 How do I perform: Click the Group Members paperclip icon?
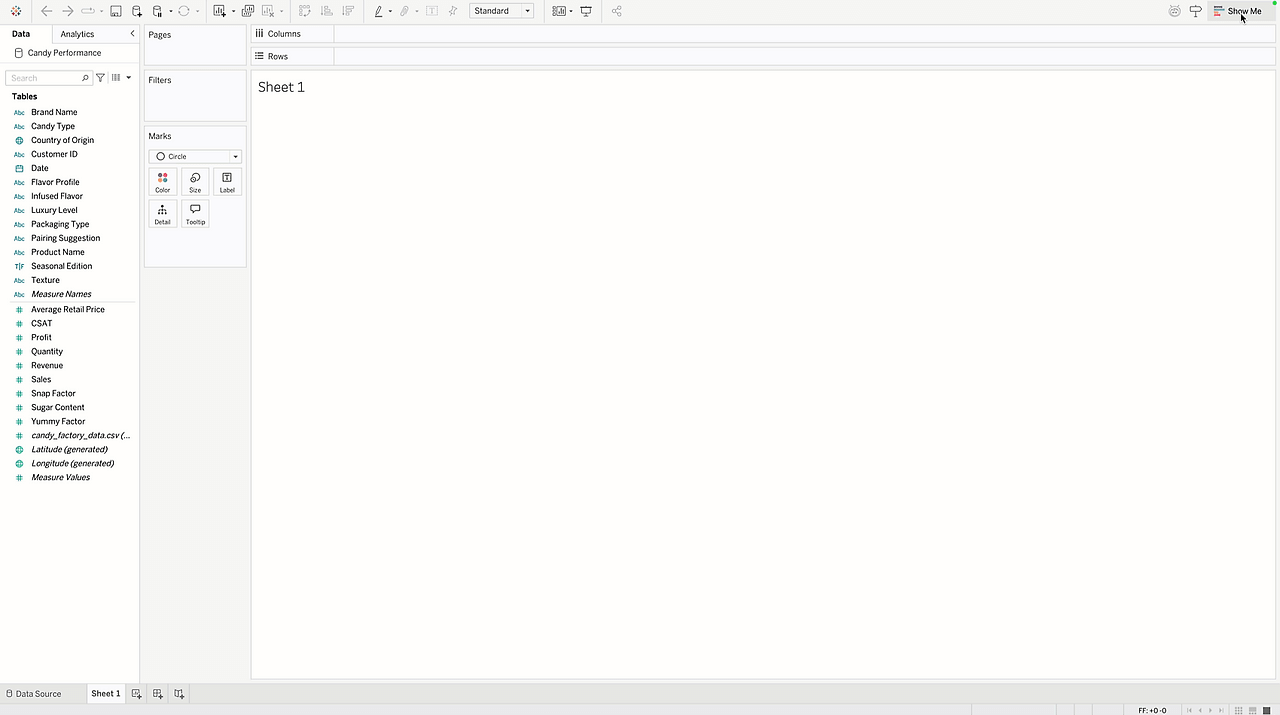pyautogui.click(x=404, y=11)
